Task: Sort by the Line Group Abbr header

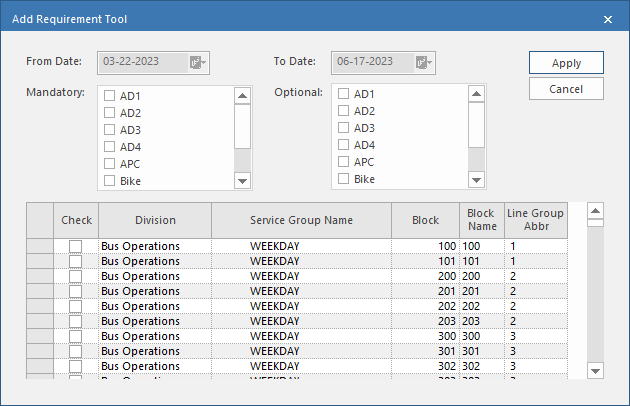Action: 536,220
